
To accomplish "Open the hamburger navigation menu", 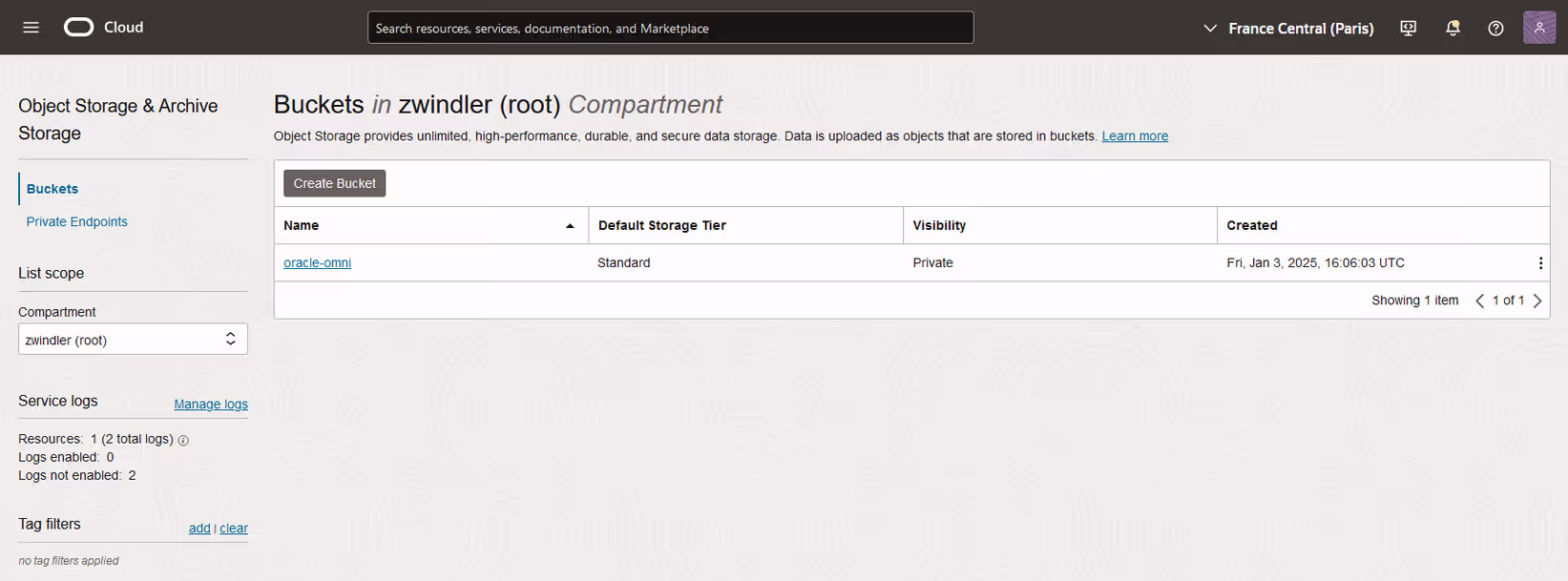I will coord(31,28).
